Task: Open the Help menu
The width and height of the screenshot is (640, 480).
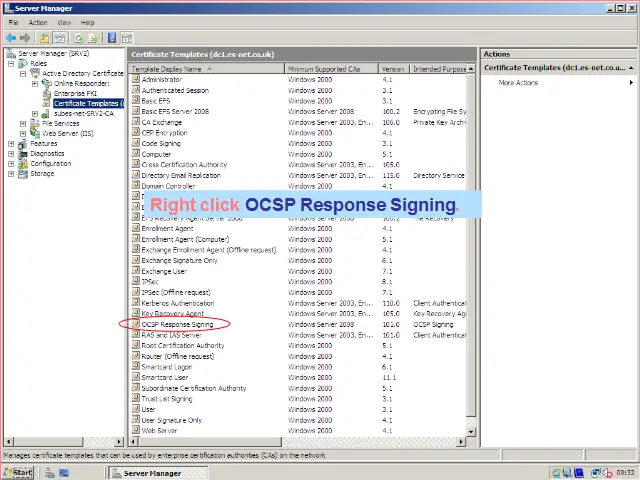Action: (x=87, y=22)
